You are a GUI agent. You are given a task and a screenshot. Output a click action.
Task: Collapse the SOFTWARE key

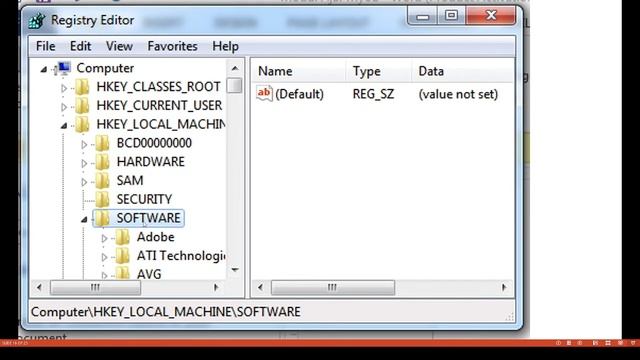(84, 220)
